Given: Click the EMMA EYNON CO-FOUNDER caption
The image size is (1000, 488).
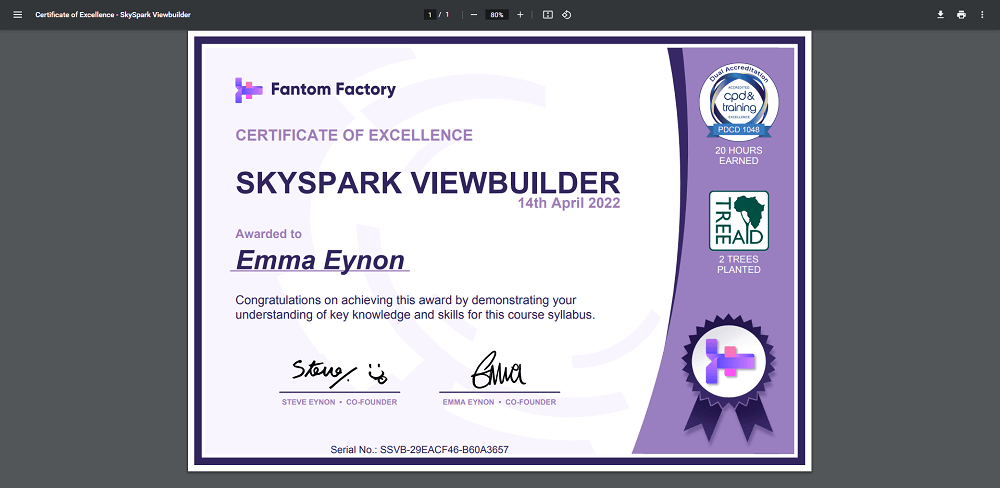Looking at the screenshot, I should point(499,403).
